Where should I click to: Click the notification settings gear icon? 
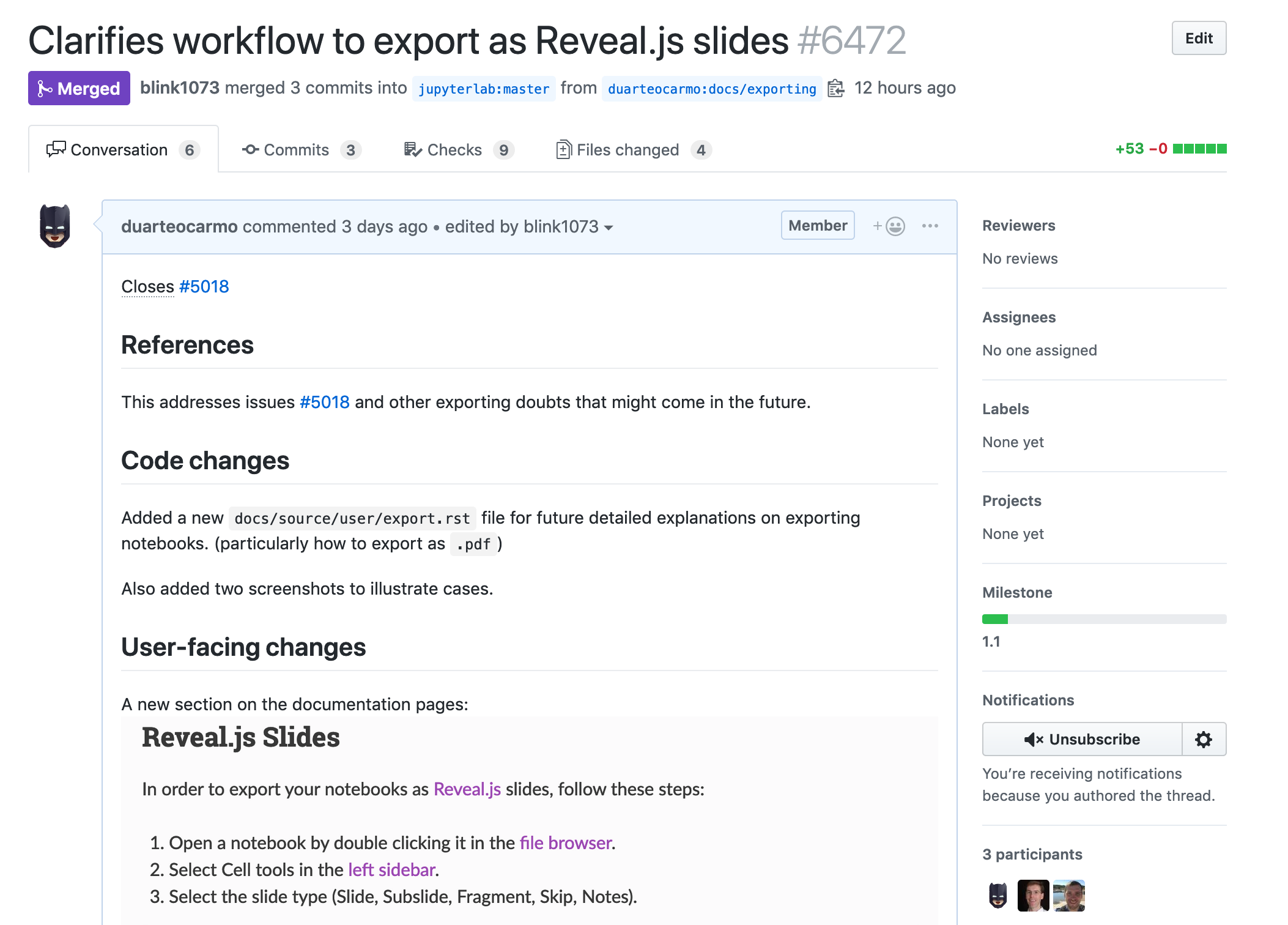(1203, 740)
